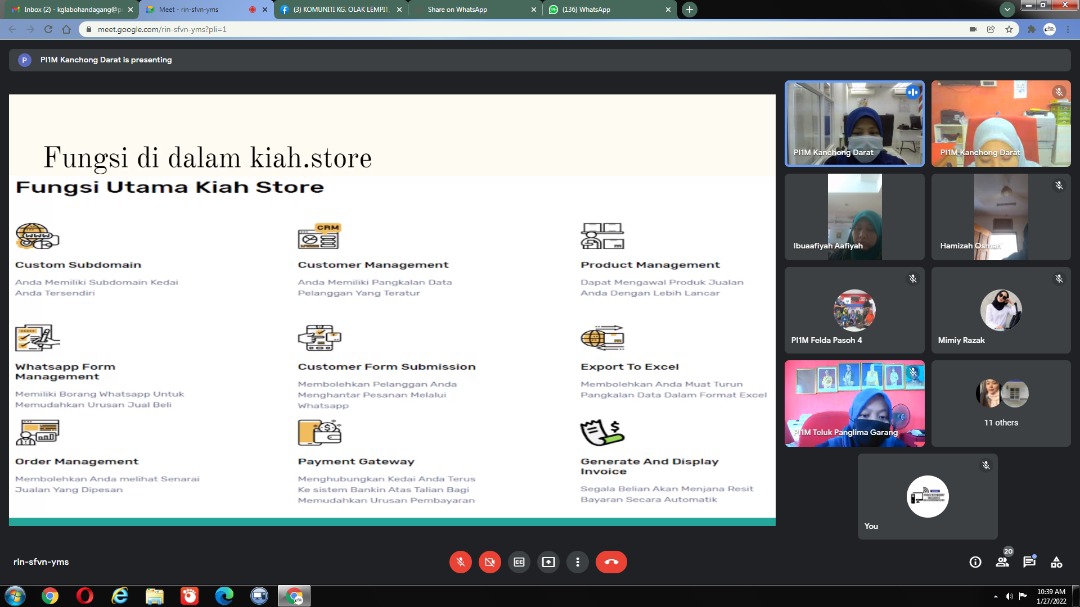Select the speaking PI1M Kanchong Darat video tile
The width and height of the screenshot is (1080, 607).
tap(855, 123)
